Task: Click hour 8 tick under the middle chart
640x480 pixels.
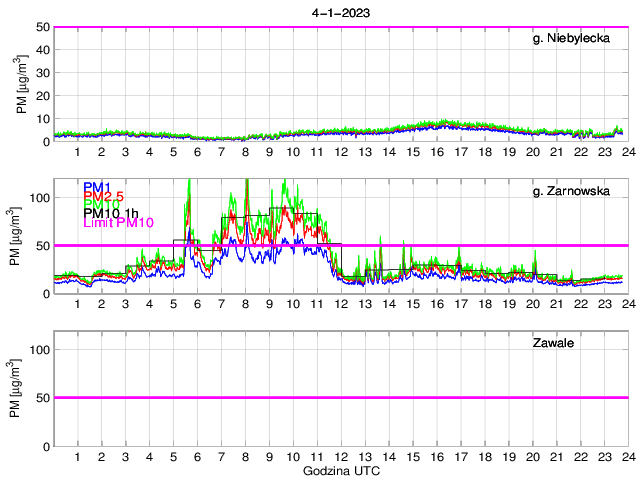Action: pyautogui.click(x=245, y=304)
